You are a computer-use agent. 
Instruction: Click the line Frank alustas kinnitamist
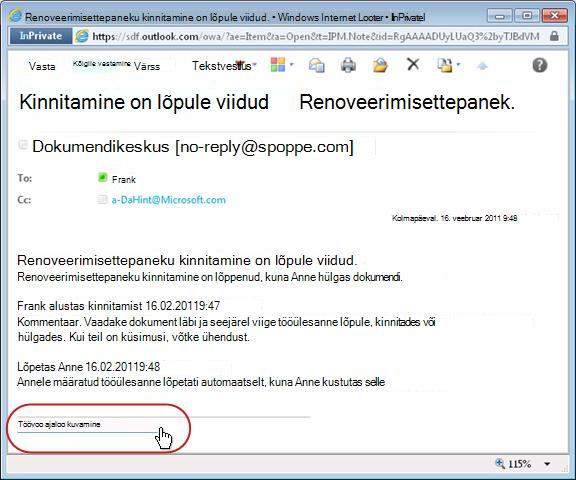119,306
